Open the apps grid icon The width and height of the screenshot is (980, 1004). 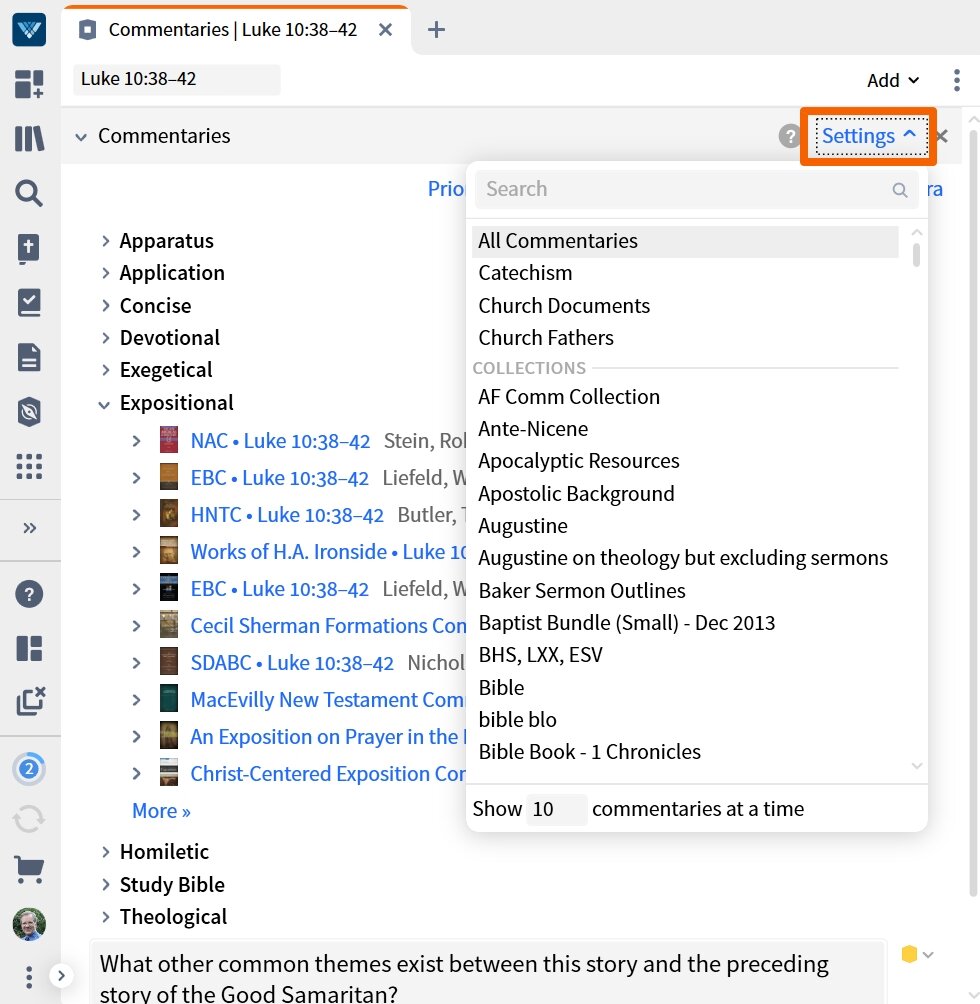pos(29,466)
